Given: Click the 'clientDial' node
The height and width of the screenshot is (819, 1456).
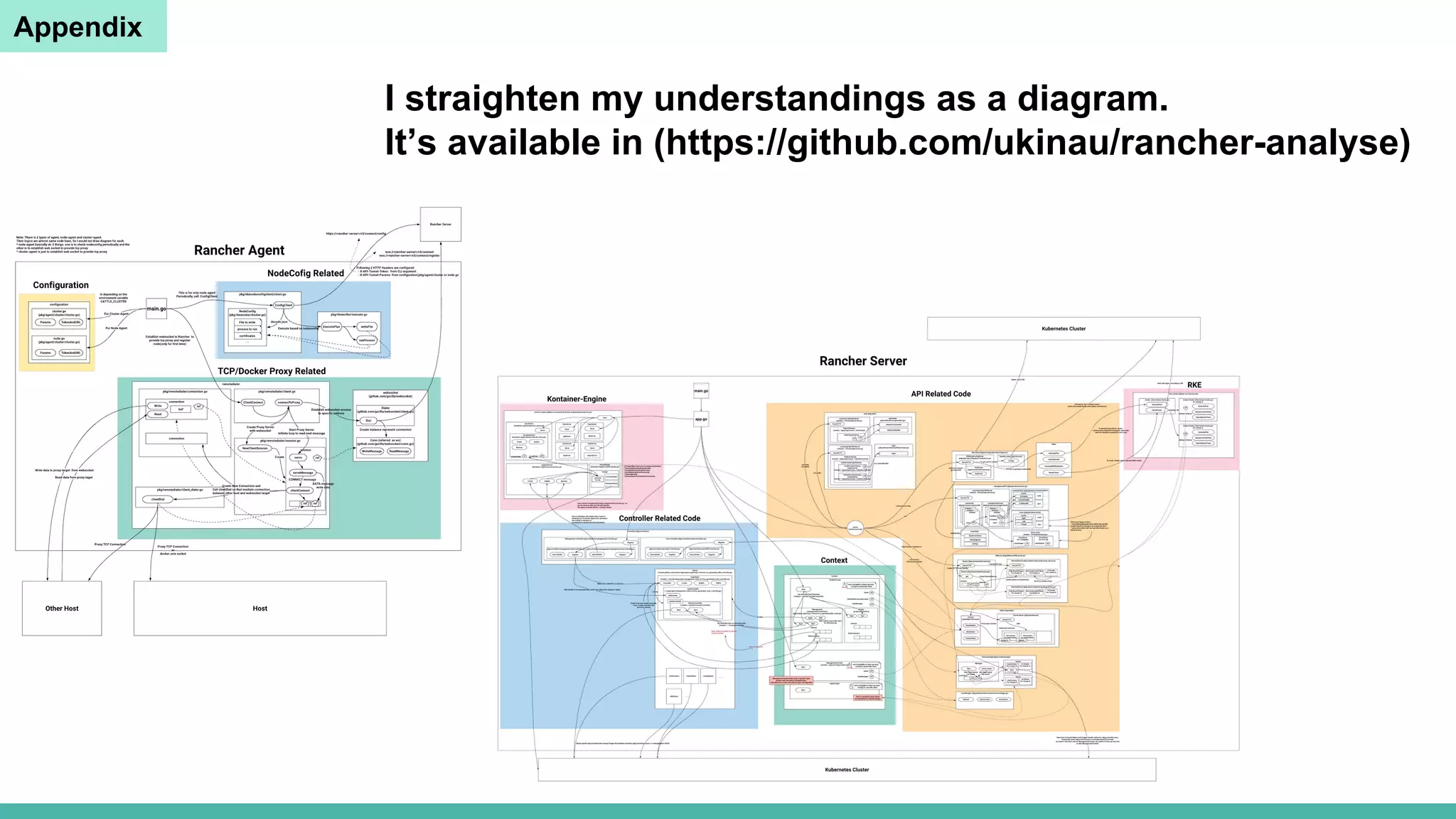Looking at the screenshot, I should [x=158, y=499].
